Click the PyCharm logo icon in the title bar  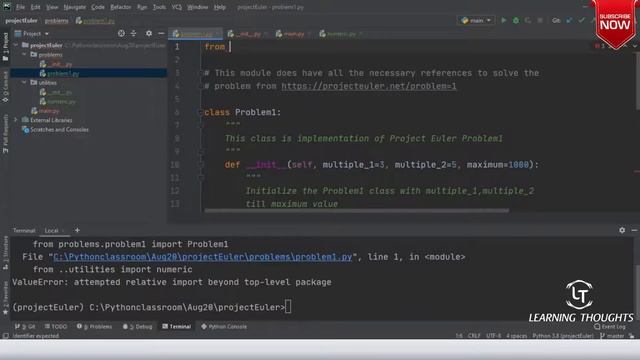7,7
